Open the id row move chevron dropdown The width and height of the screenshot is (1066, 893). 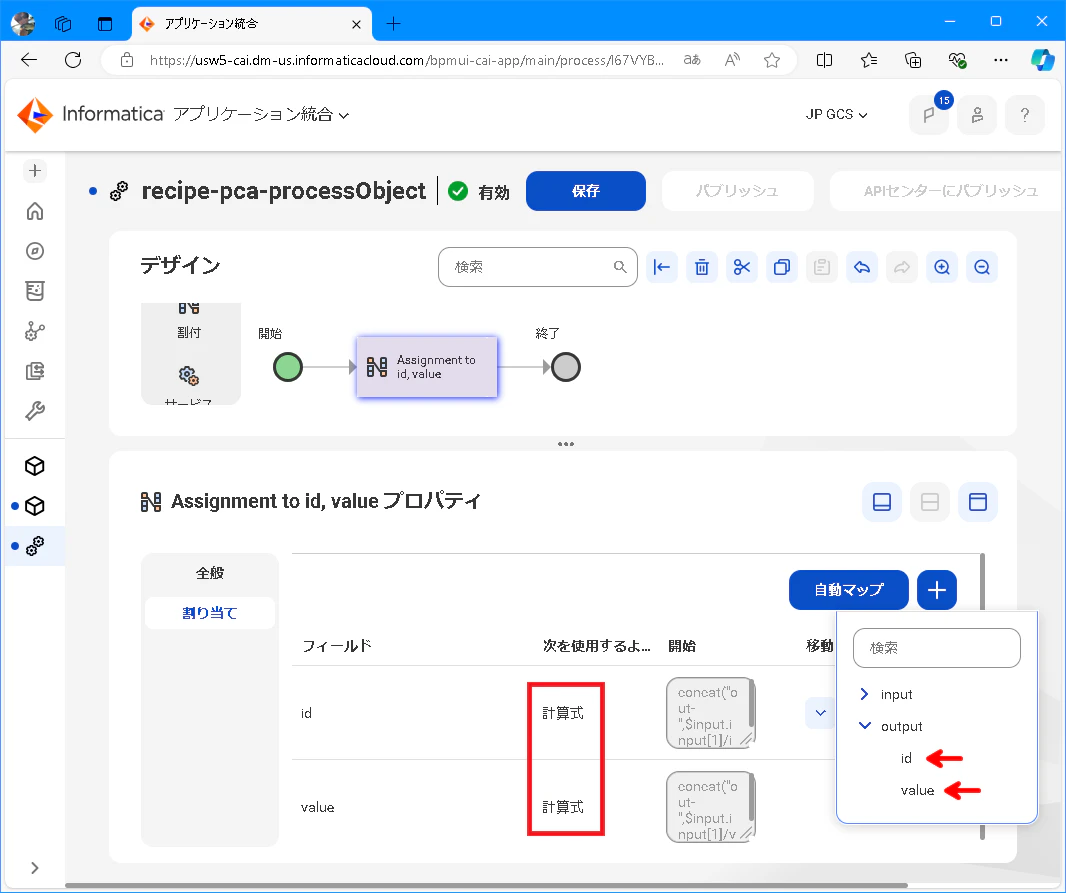pyautogui.click(x=821, y=713)
